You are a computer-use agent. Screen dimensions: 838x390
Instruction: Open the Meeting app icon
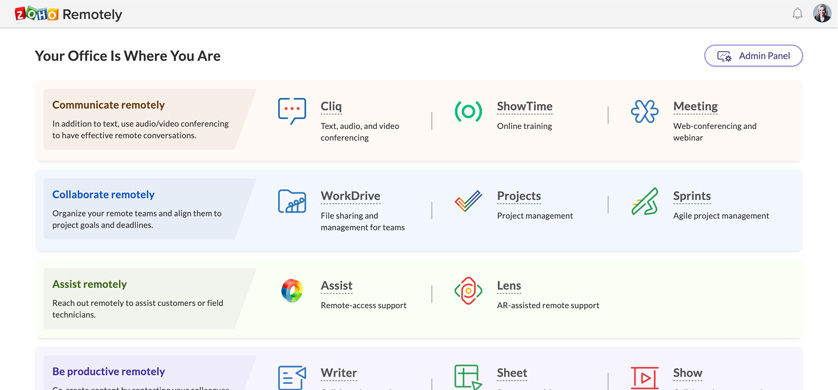coord(645,111)
